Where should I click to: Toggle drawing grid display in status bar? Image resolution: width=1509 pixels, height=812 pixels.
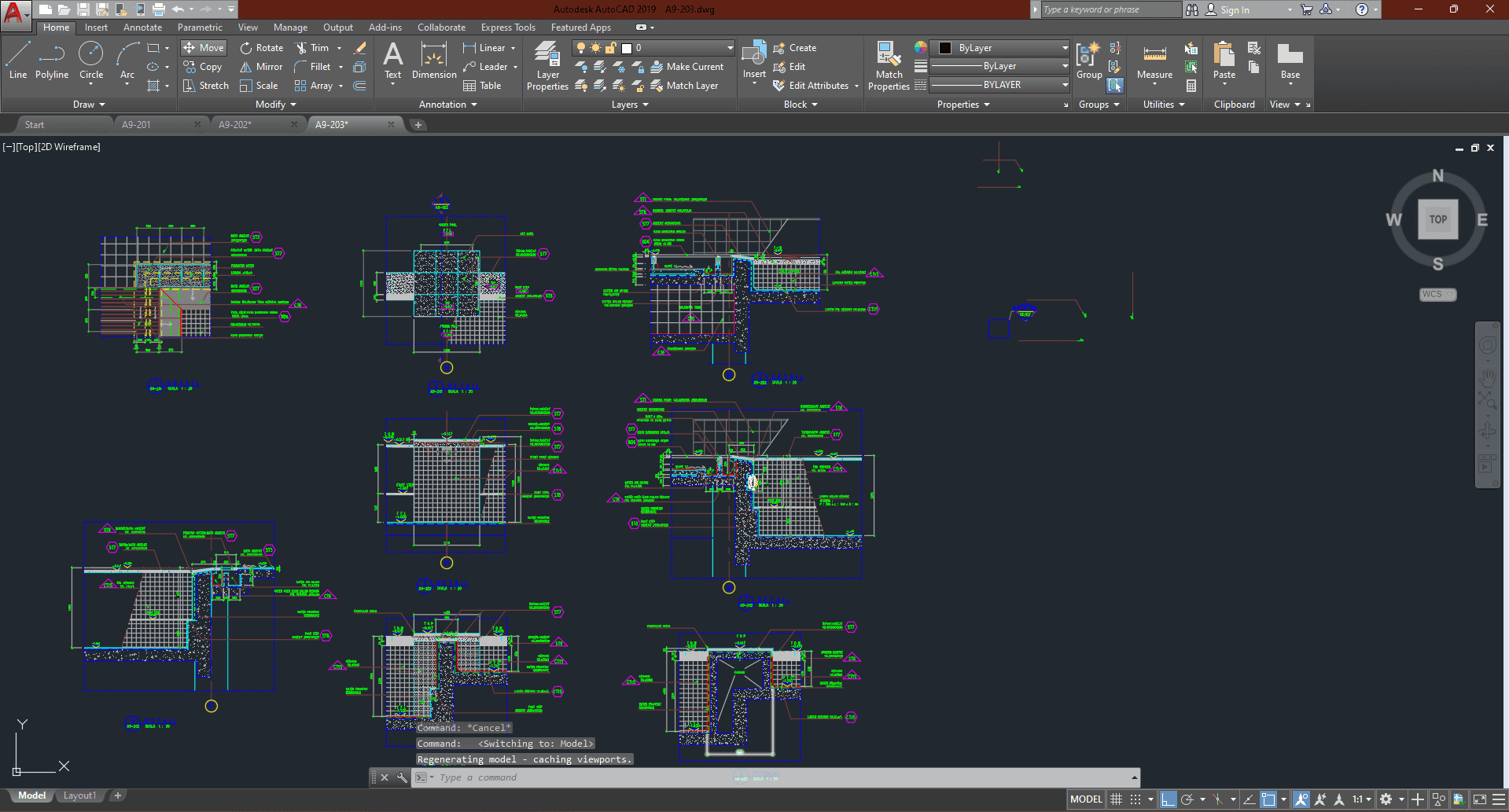(1116, 799)
